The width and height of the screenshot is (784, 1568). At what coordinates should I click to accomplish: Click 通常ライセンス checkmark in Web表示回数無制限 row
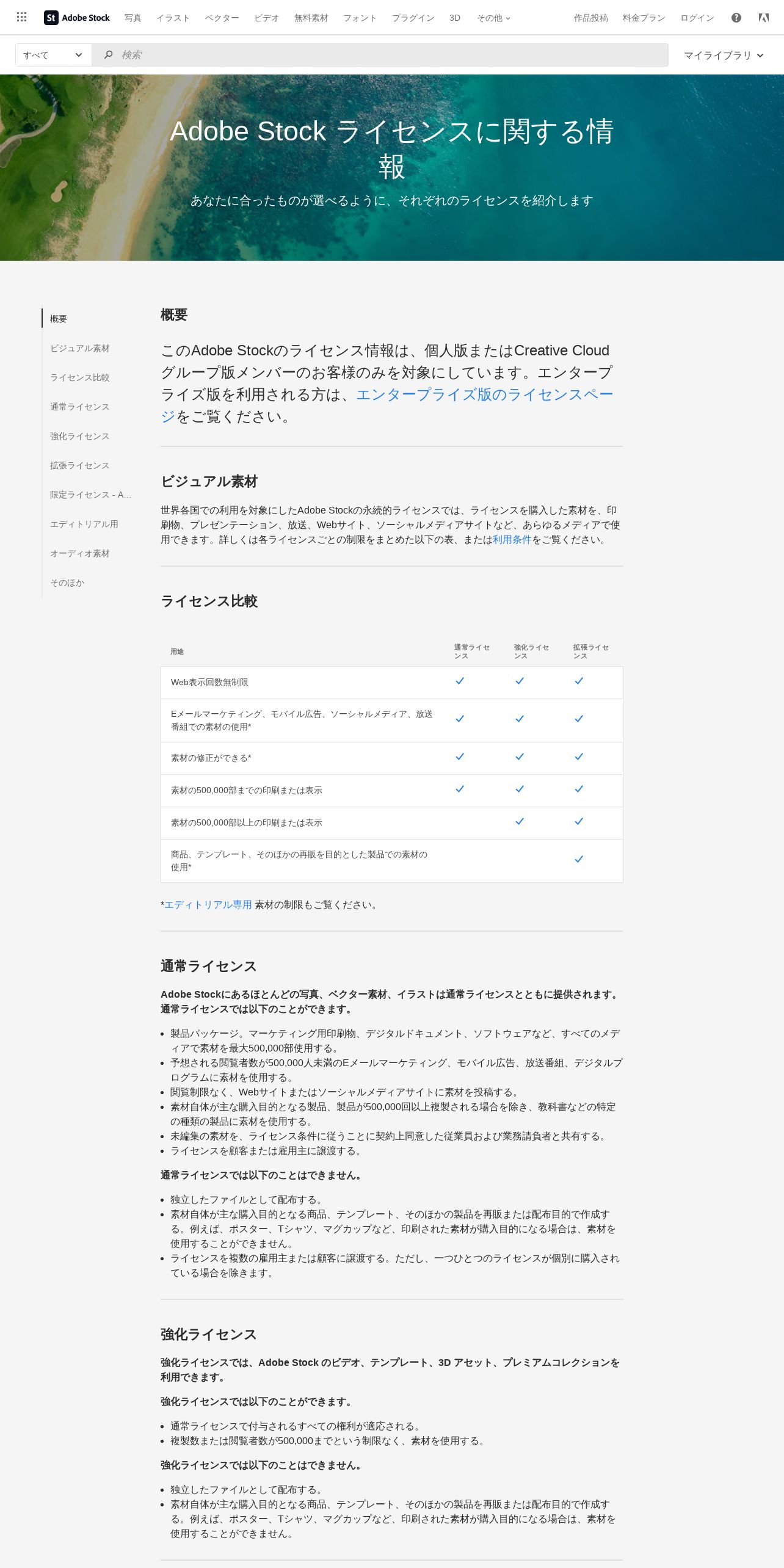tap(460, 681)
